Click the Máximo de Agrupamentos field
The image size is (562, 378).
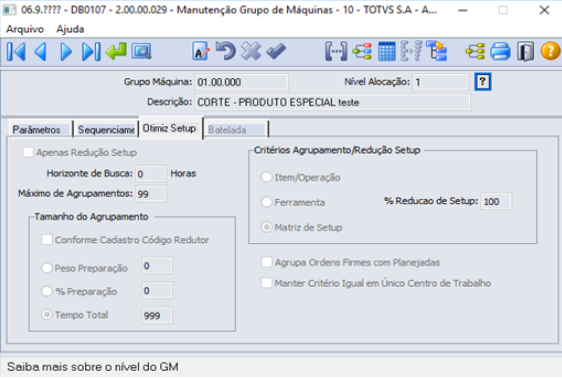click(151, 194)
